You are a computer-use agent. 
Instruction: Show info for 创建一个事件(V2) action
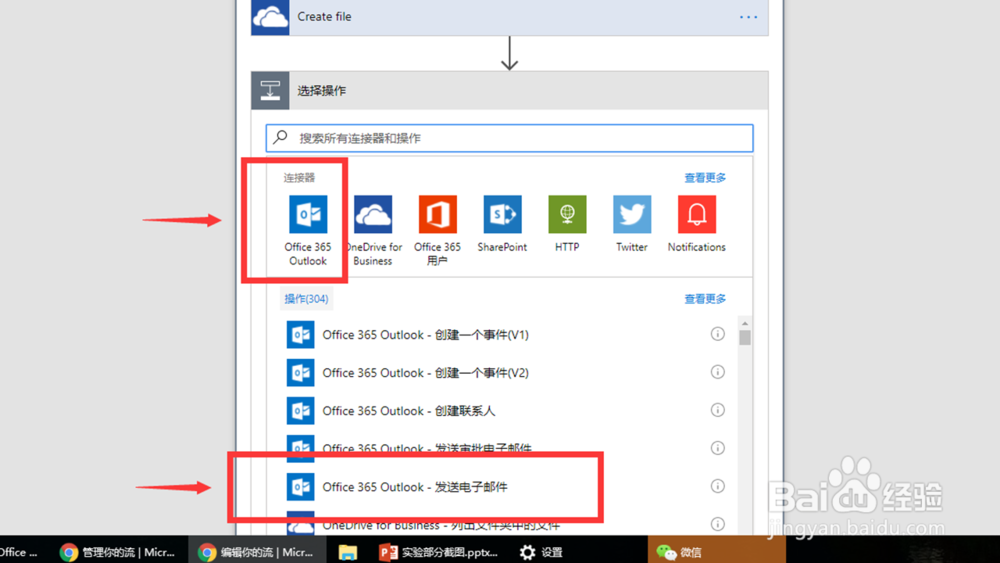(717, 372)
